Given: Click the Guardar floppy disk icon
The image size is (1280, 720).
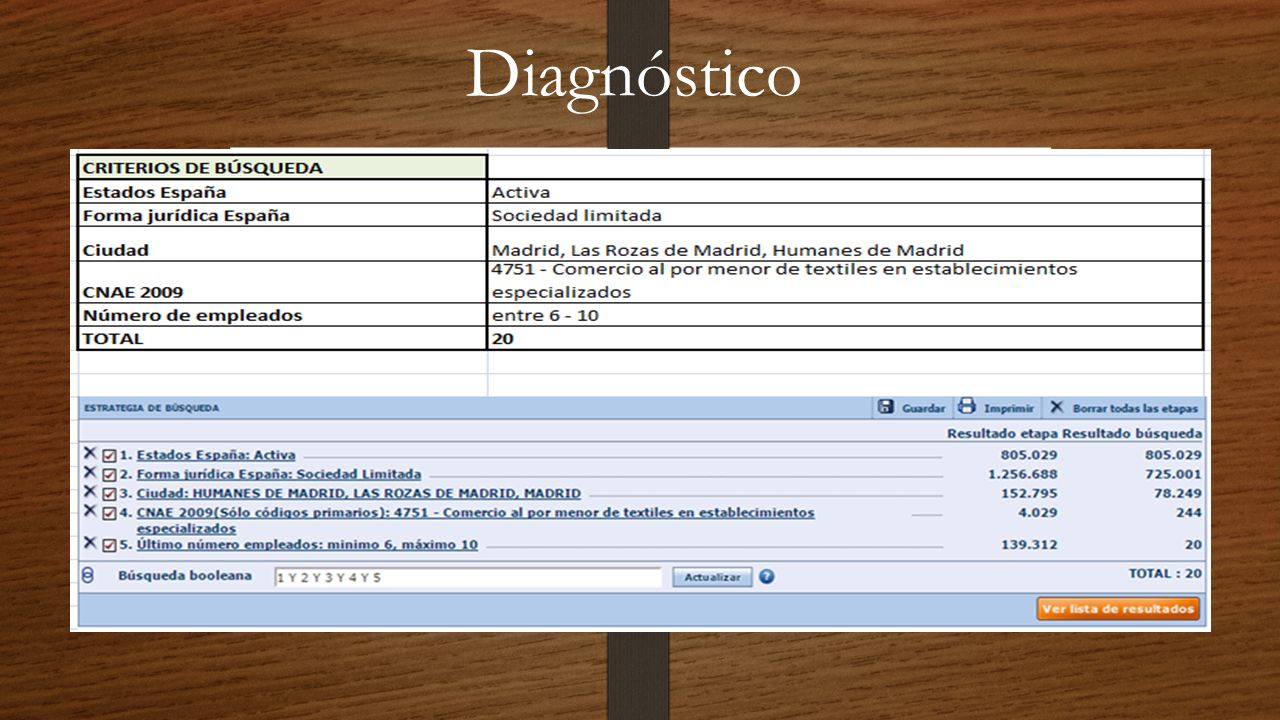Looking at the screenshot, I should pos(886,407).
